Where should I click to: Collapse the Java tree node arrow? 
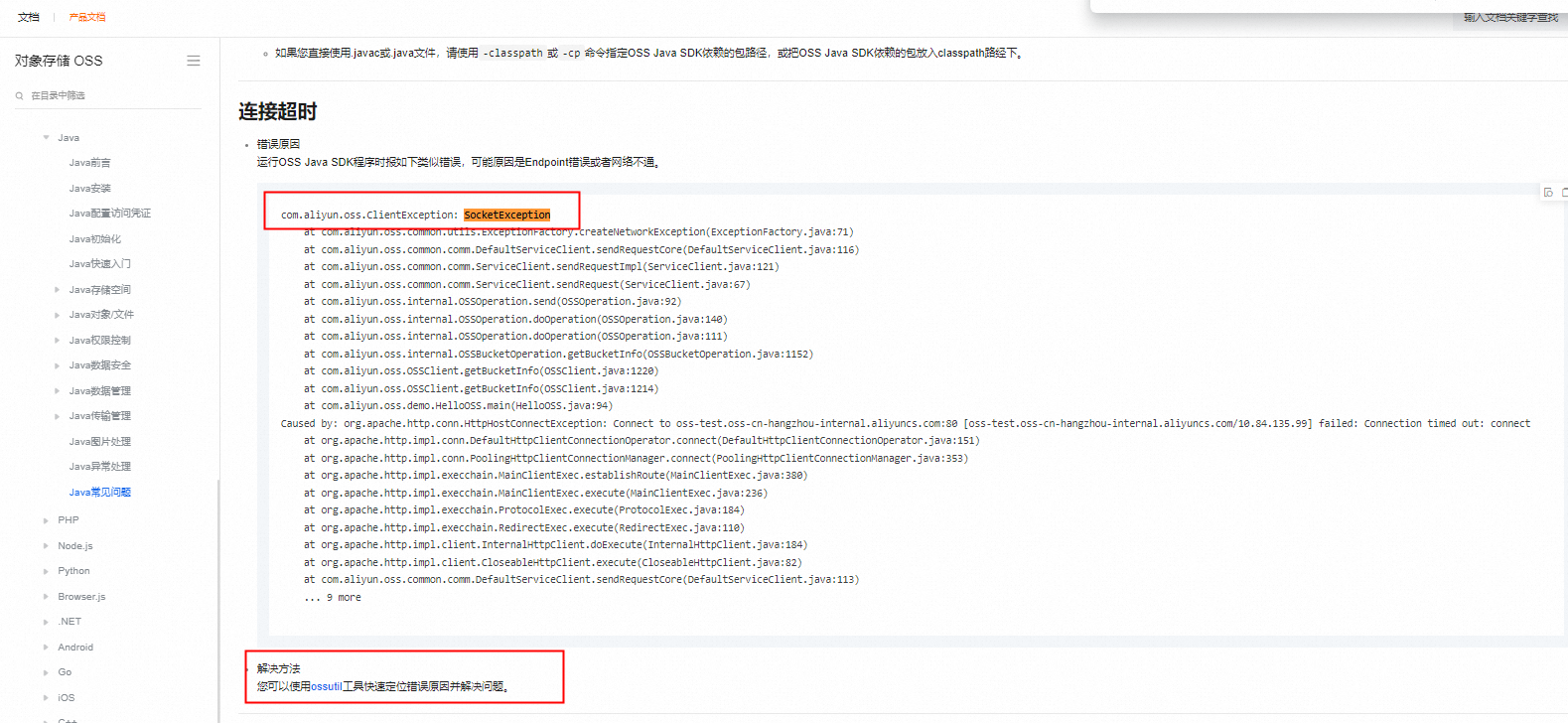[x=46, y=138]
